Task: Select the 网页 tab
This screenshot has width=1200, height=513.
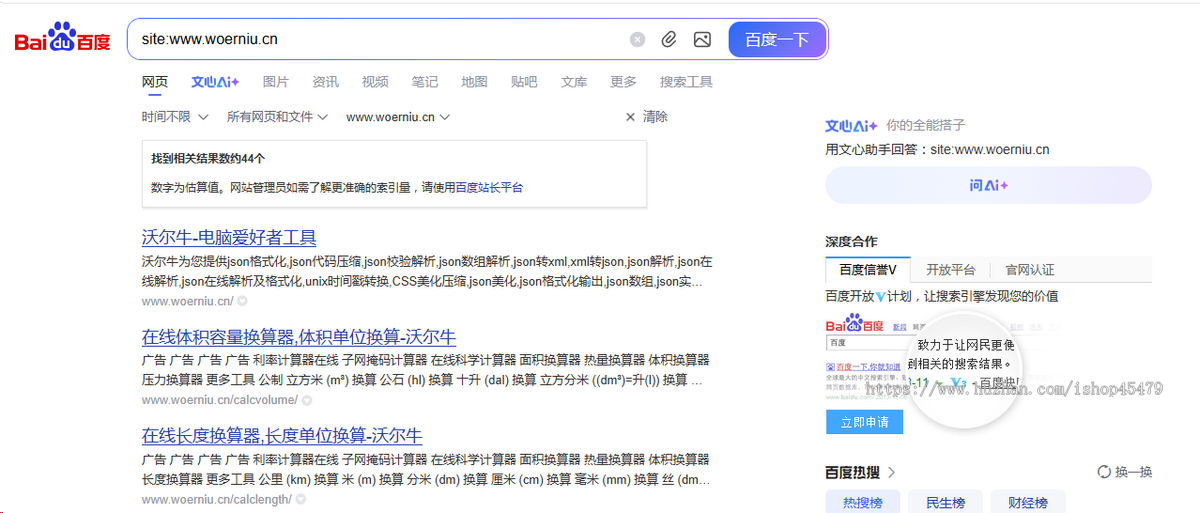Action: tap(155, 82)
